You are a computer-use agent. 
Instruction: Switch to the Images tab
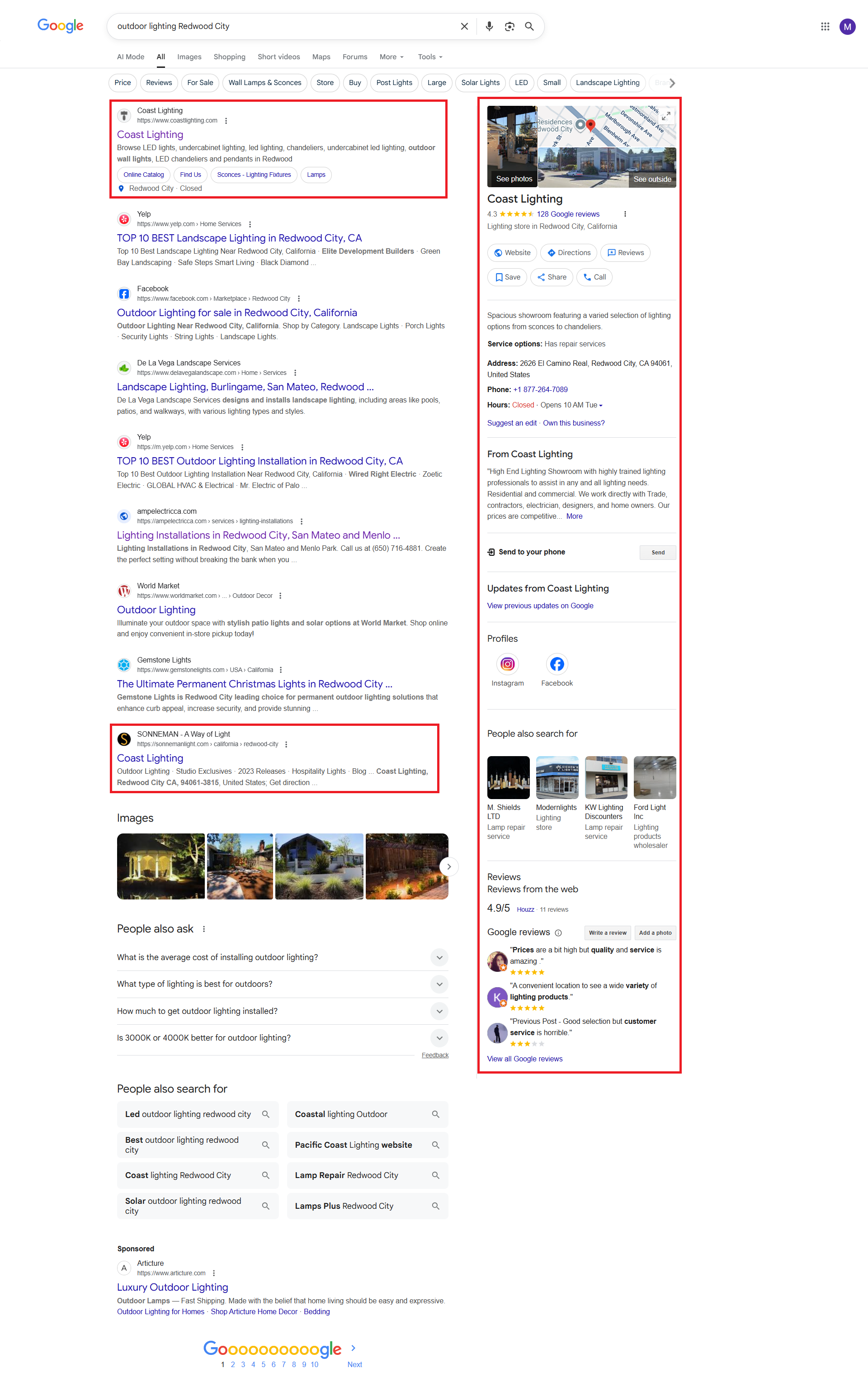pos(189,57)
